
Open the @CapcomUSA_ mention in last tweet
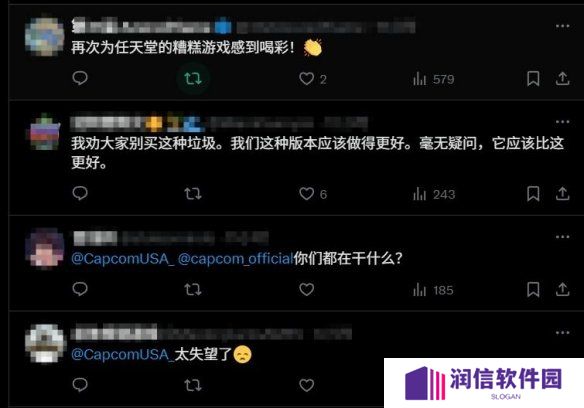(x=123, y=354)
